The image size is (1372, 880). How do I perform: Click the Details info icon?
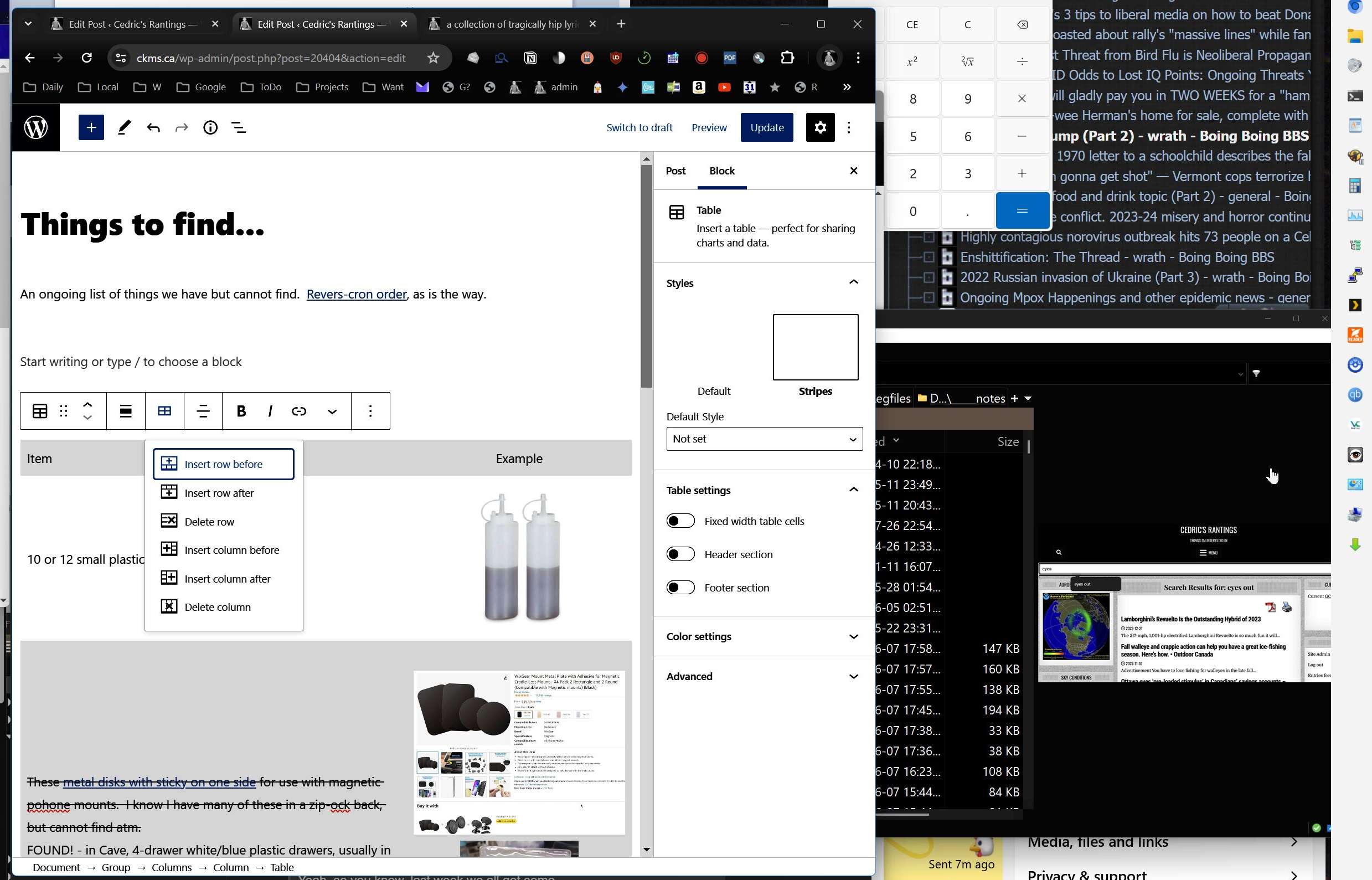pyautogui.click(x=210, y=127)
